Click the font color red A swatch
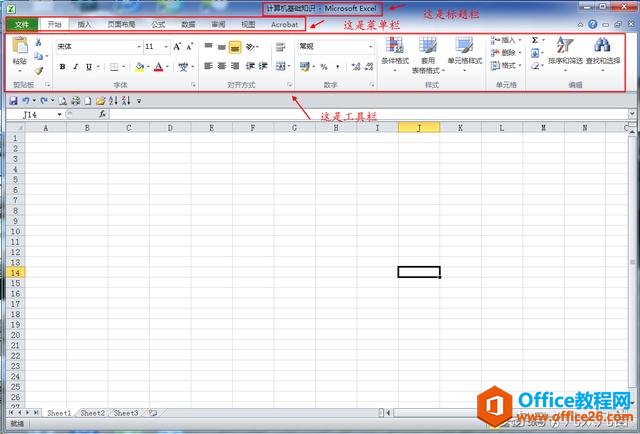The image size is (640, 434). click(158, 67)
